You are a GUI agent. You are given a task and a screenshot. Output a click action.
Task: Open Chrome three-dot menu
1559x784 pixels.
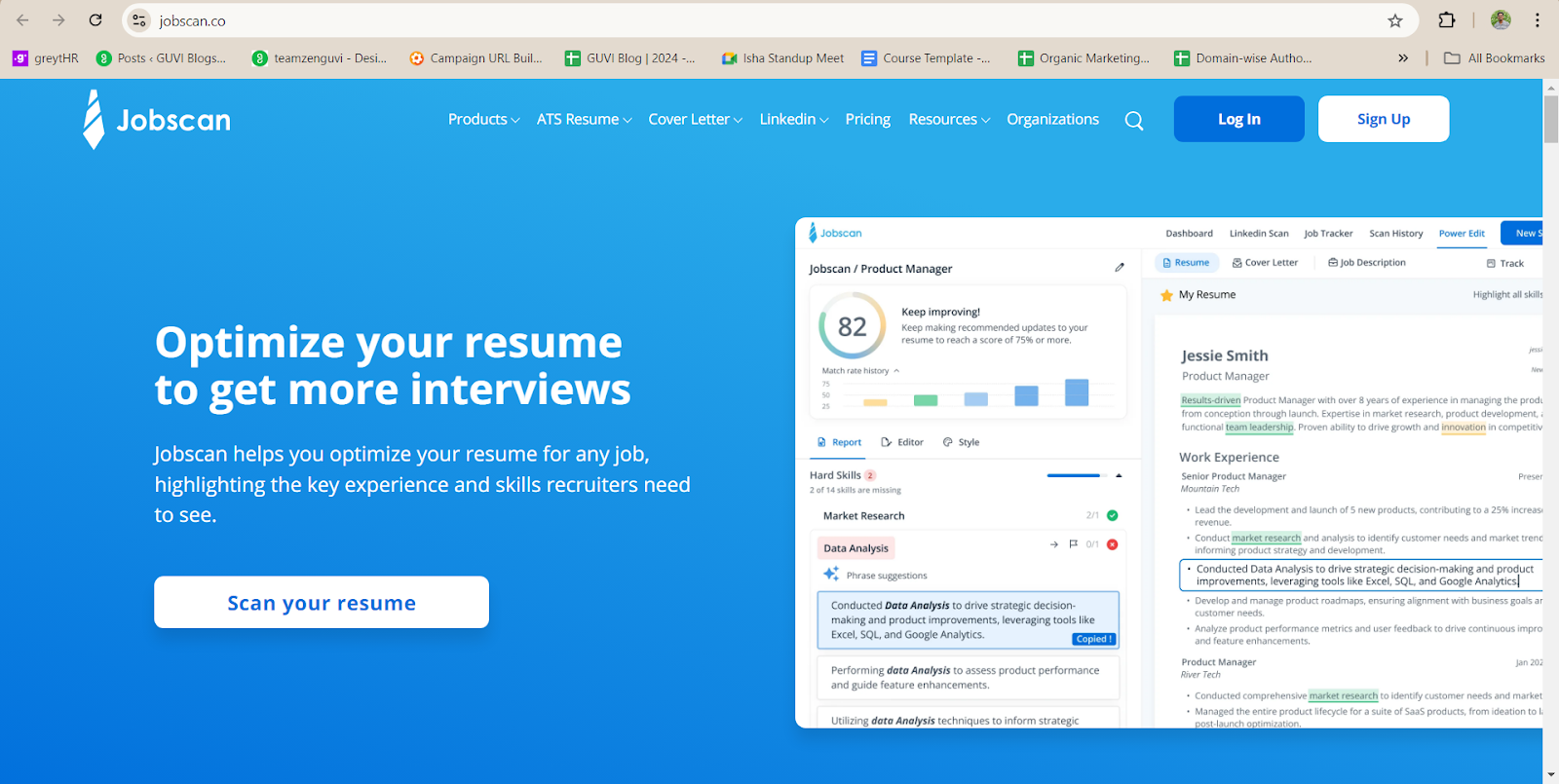1538,20
